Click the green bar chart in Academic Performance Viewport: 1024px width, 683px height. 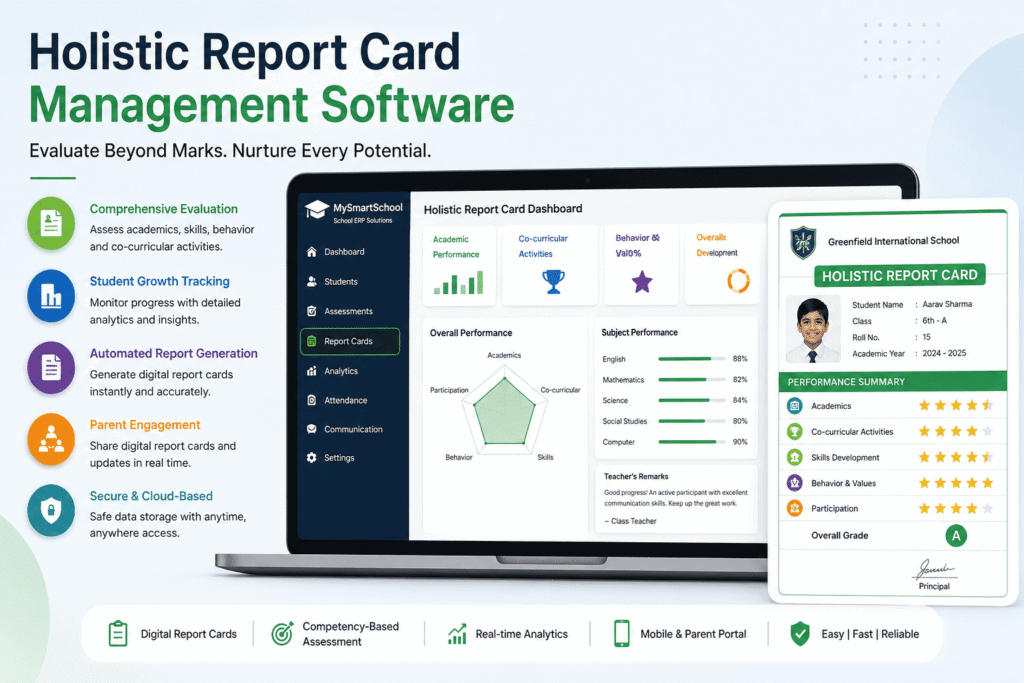tap(458, 282)
